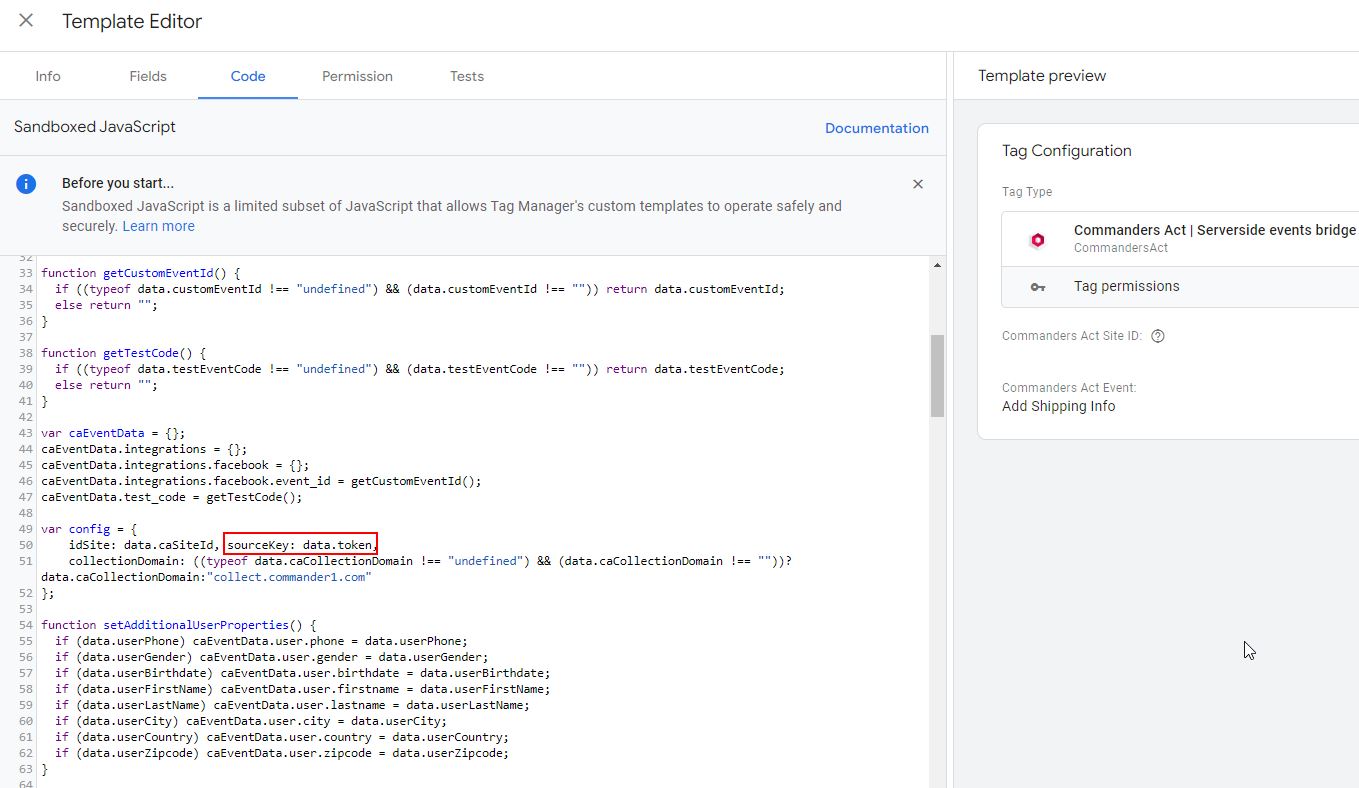
Task: Click the 'var caEventData = {};' line
Action: 113,433
